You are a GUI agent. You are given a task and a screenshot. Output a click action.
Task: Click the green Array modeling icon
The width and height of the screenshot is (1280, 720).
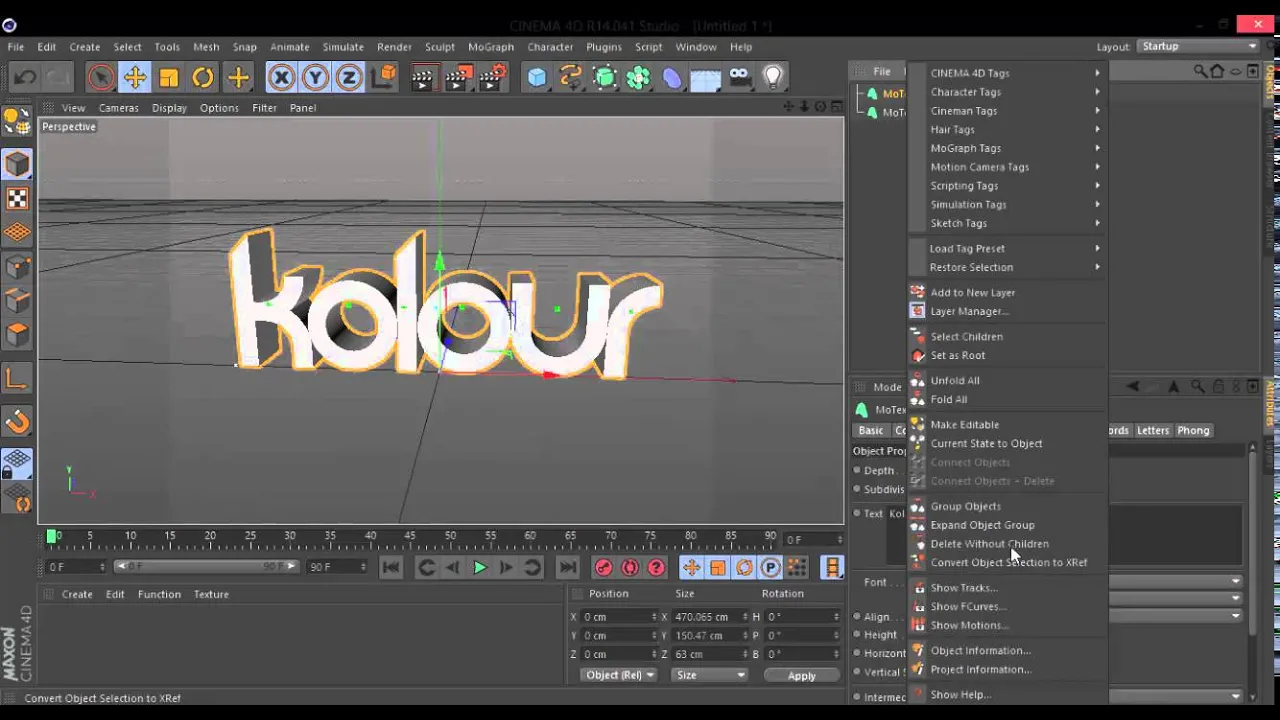638,77
